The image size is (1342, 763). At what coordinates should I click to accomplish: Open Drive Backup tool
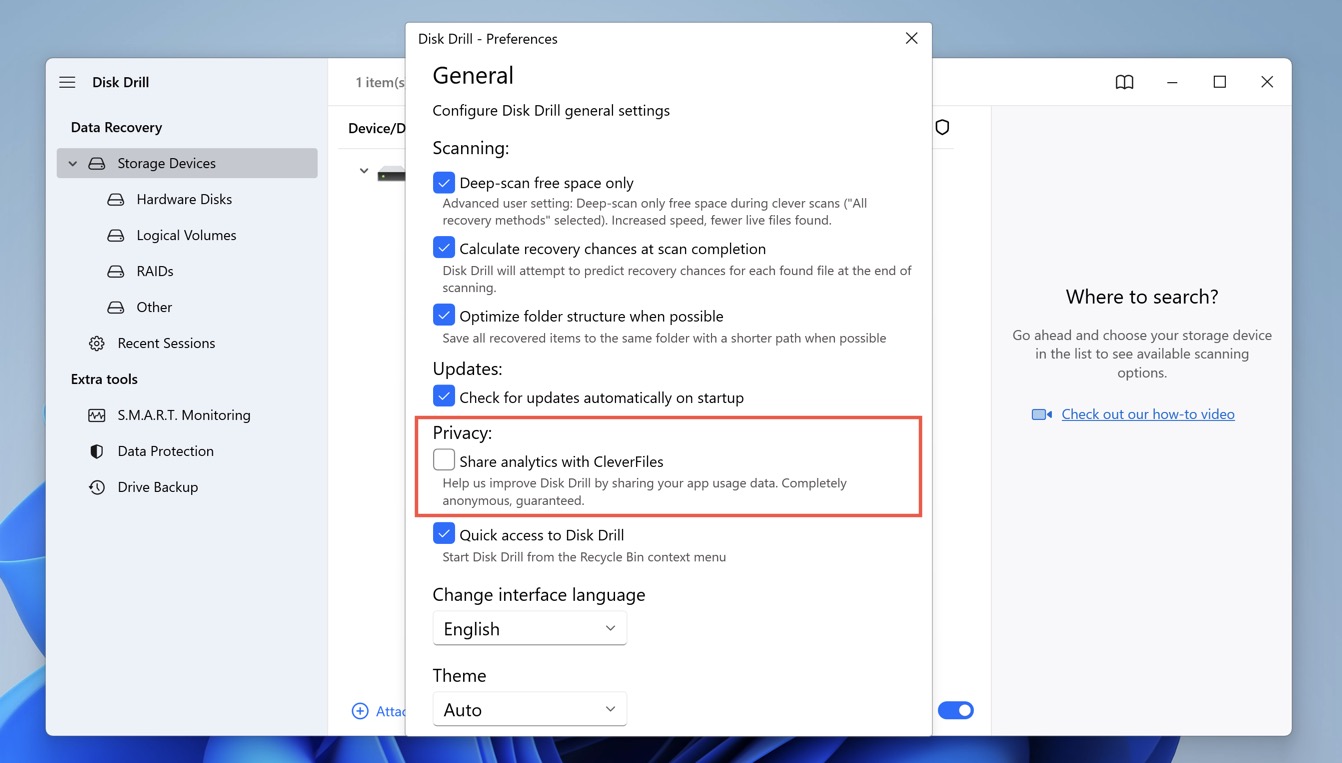(x=158, y=487)
